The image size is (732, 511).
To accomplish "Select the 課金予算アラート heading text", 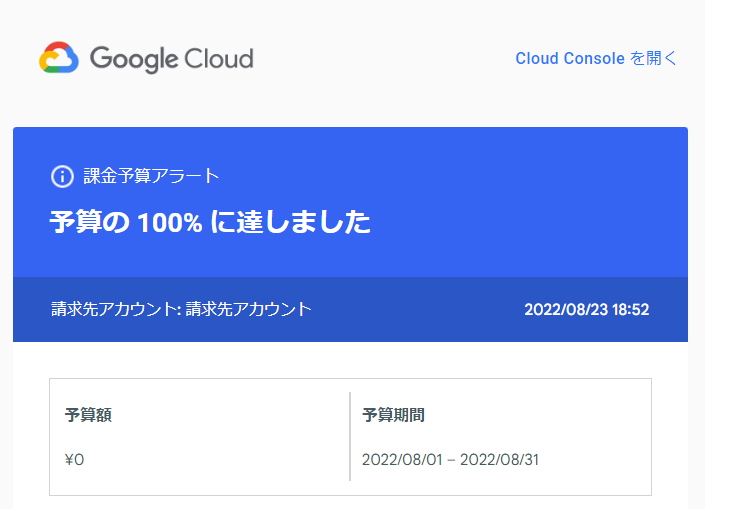I will (x=151, y=176).
